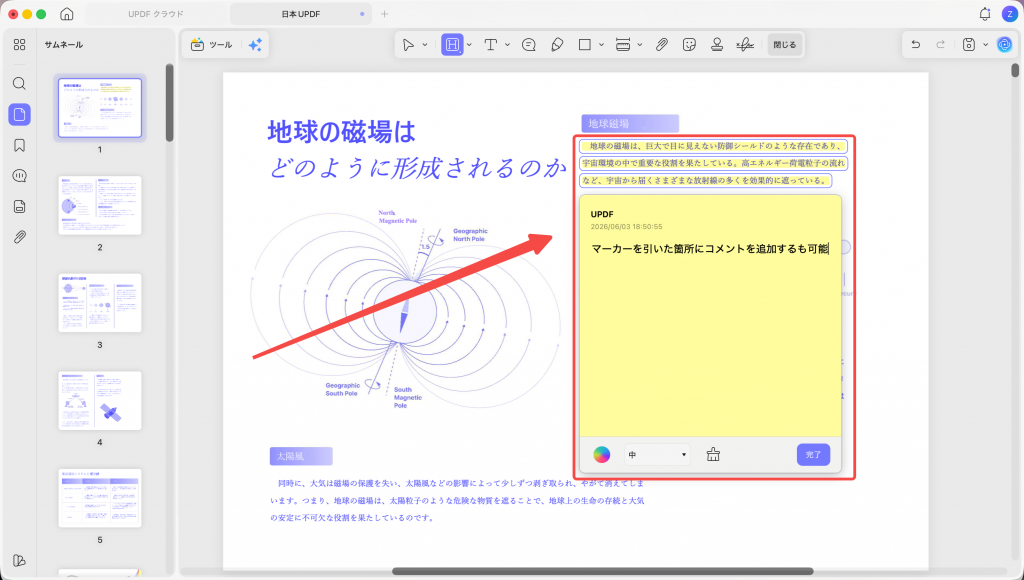Launch the UPDF AI sparkle assistant
Screen dimensions: 1024x580
[x=255, y=44]
